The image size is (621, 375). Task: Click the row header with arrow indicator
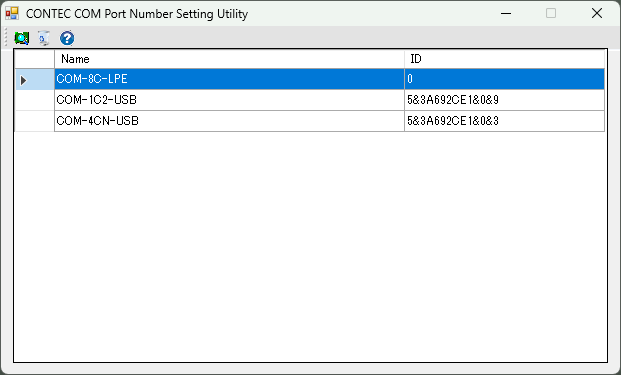pos(34,79)
